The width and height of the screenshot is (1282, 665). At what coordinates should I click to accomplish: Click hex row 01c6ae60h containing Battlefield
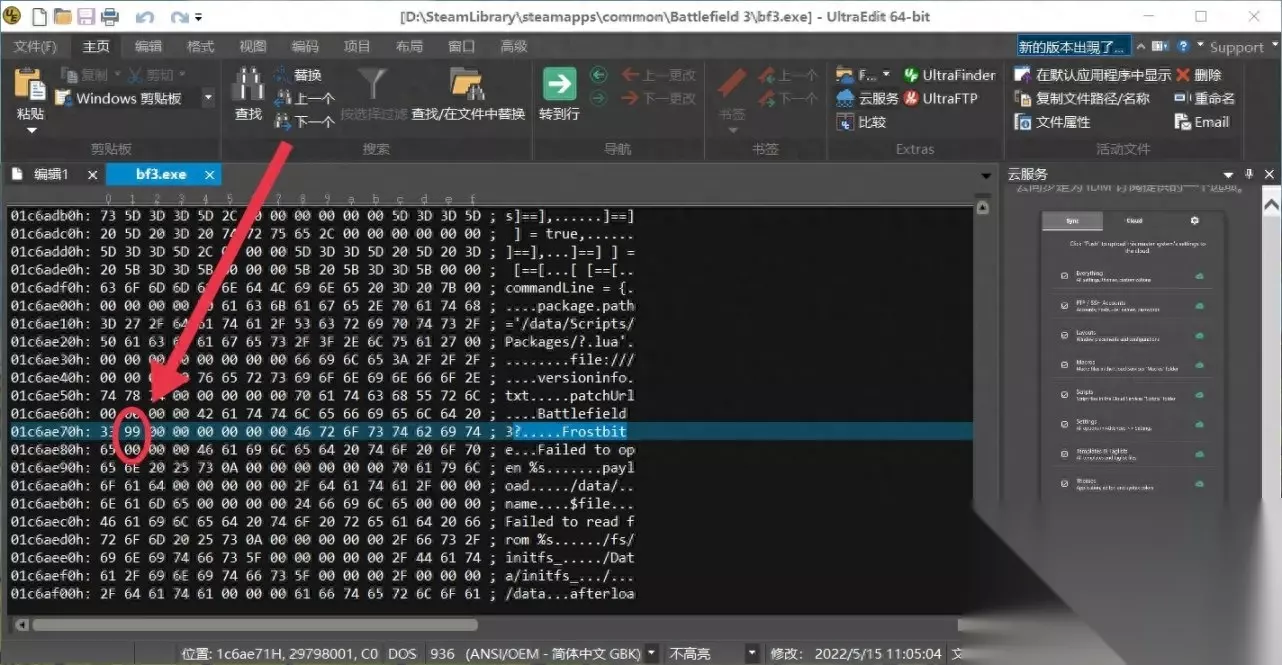(x=490, y=414)
